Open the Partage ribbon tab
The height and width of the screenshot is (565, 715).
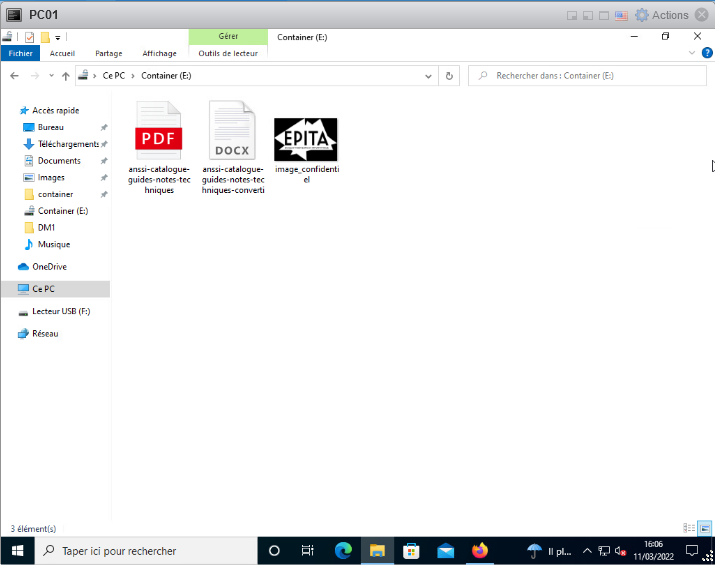click(109, 53)
